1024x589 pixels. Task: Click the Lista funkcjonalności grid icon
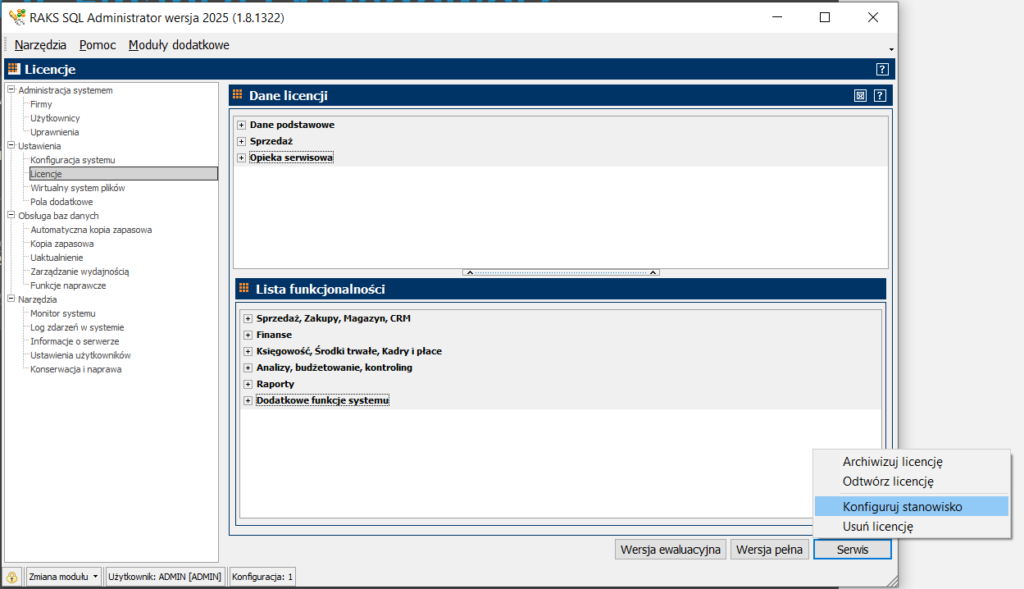(244, 288)
